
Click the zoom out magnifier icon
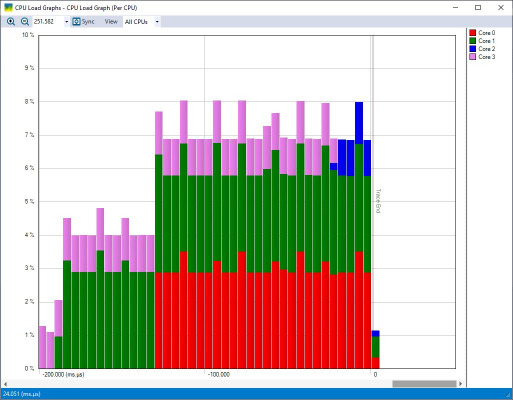point(25,22)
